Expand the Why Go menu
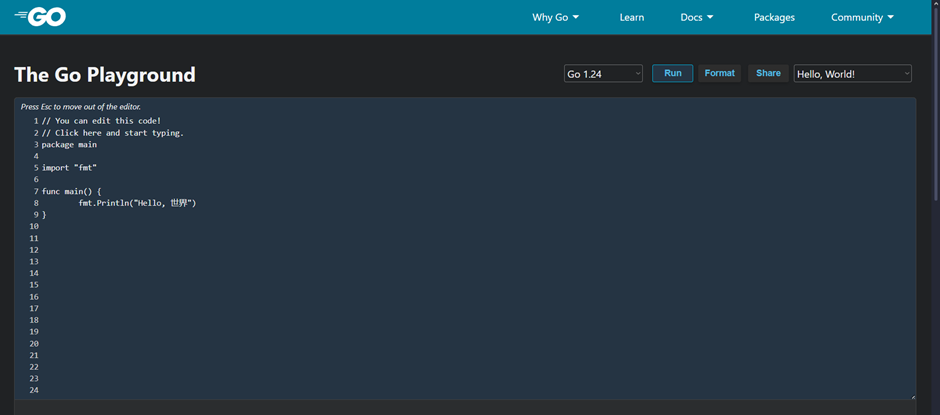The image size is (940, 415). (555, 17)
